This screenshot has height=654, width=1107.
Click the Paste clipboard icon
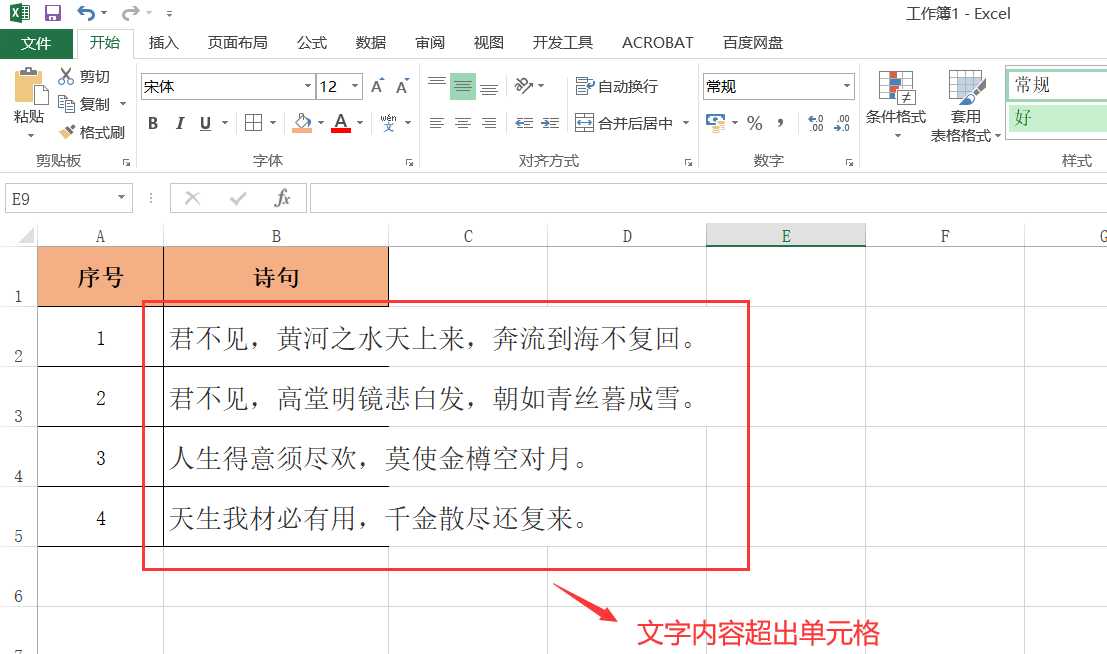[30, 86]
